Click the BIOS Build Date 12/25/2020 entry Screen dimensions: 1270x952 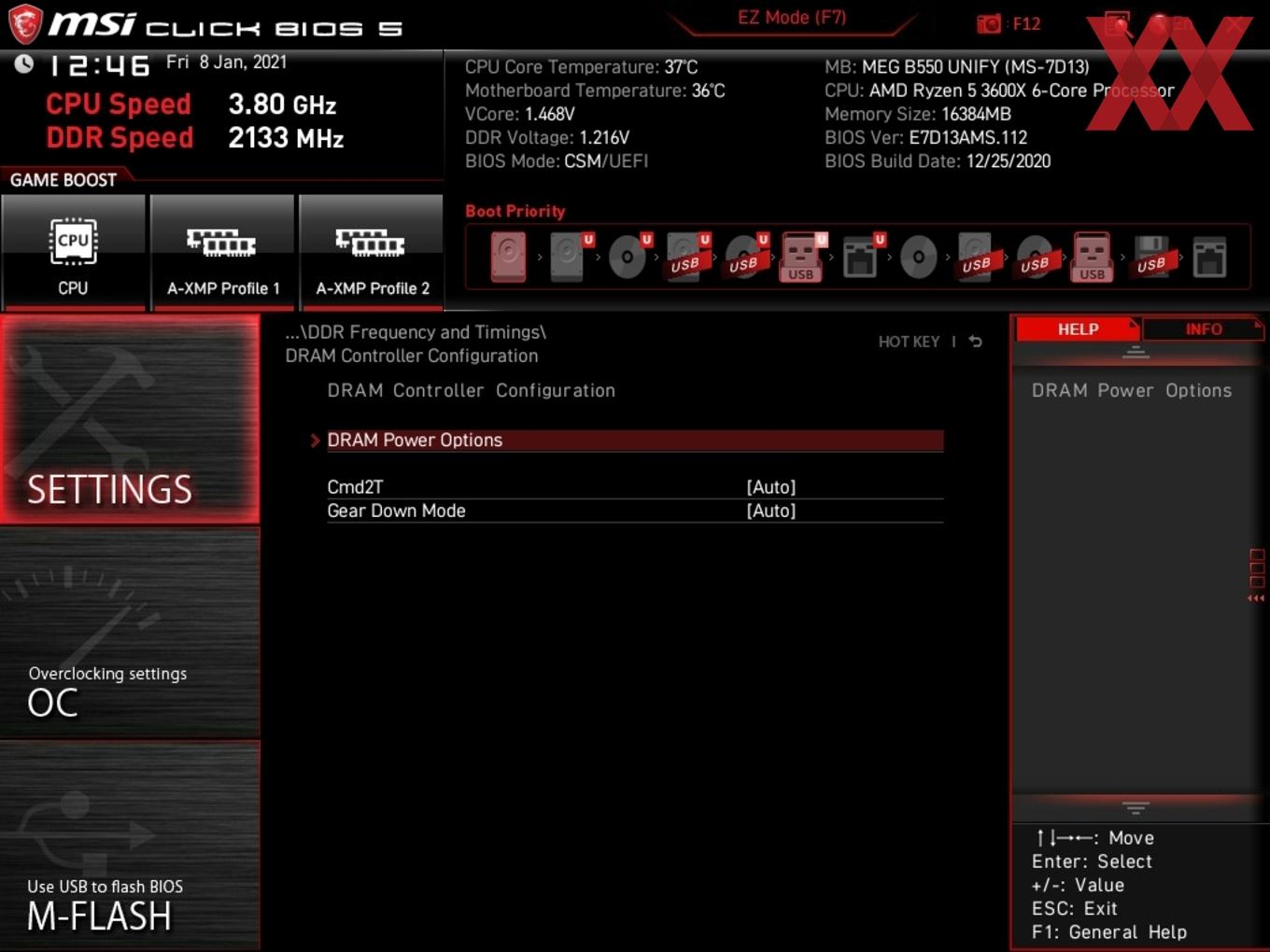[938, 161]
